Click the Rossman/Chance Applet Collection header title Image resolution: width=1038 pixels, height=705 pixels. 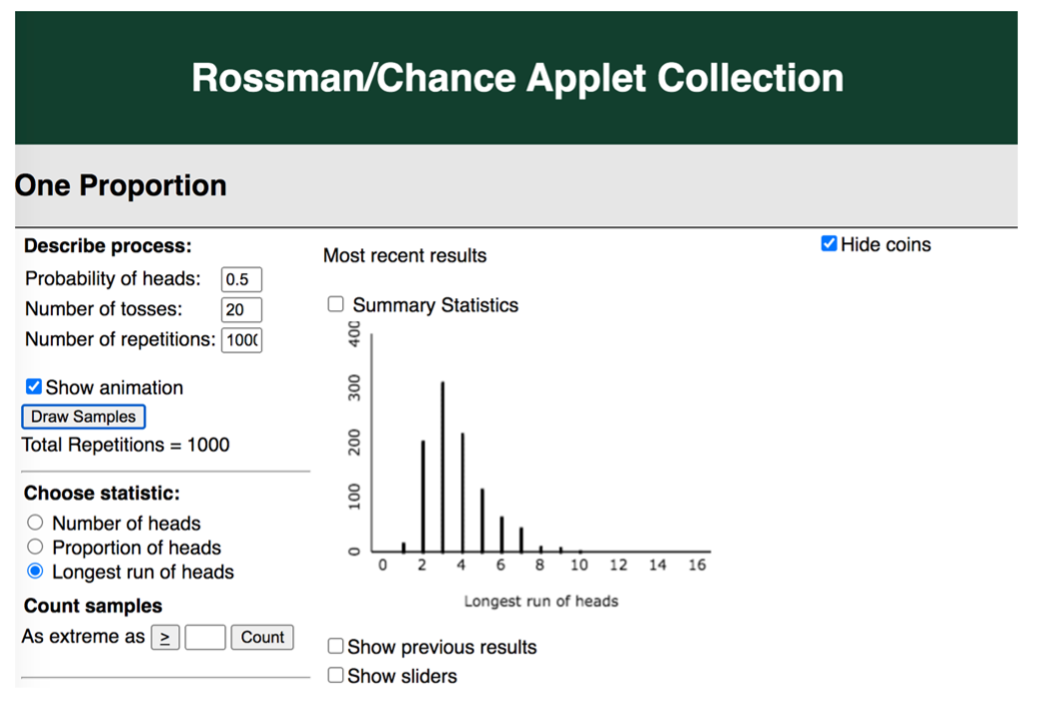[517, 78]
